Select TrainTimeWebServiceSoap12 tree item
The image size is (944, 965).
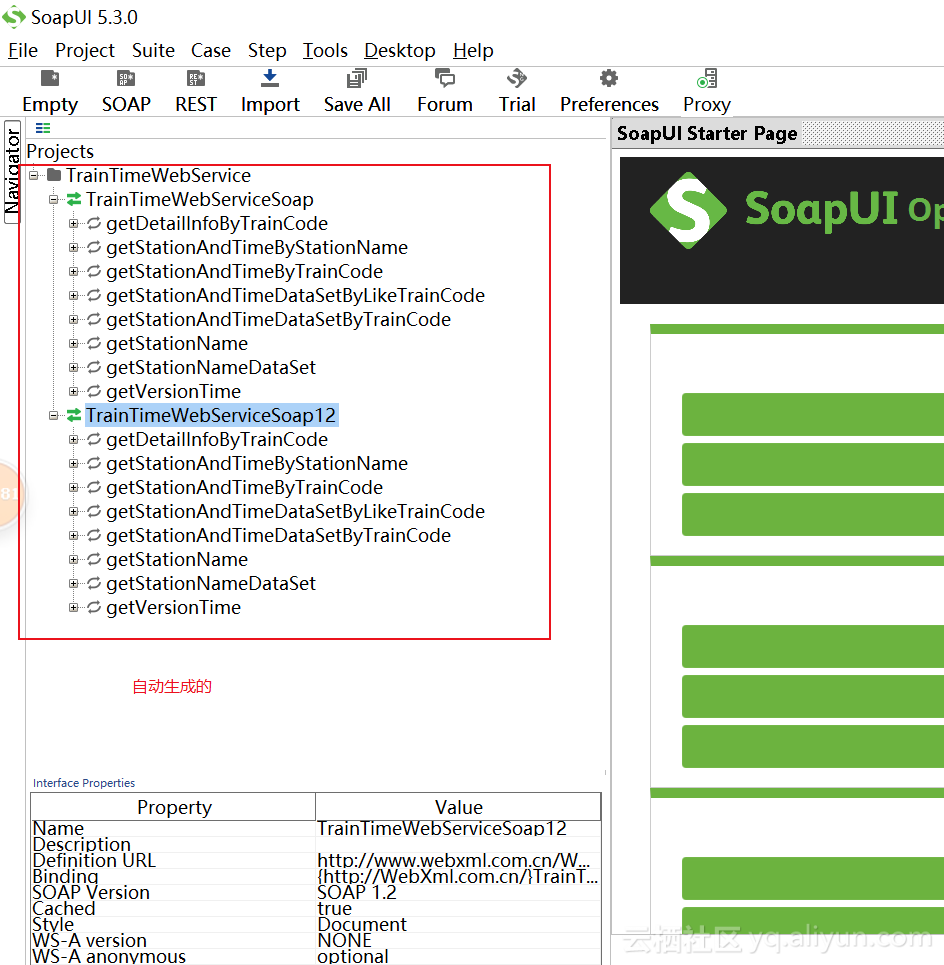point(210,415)
